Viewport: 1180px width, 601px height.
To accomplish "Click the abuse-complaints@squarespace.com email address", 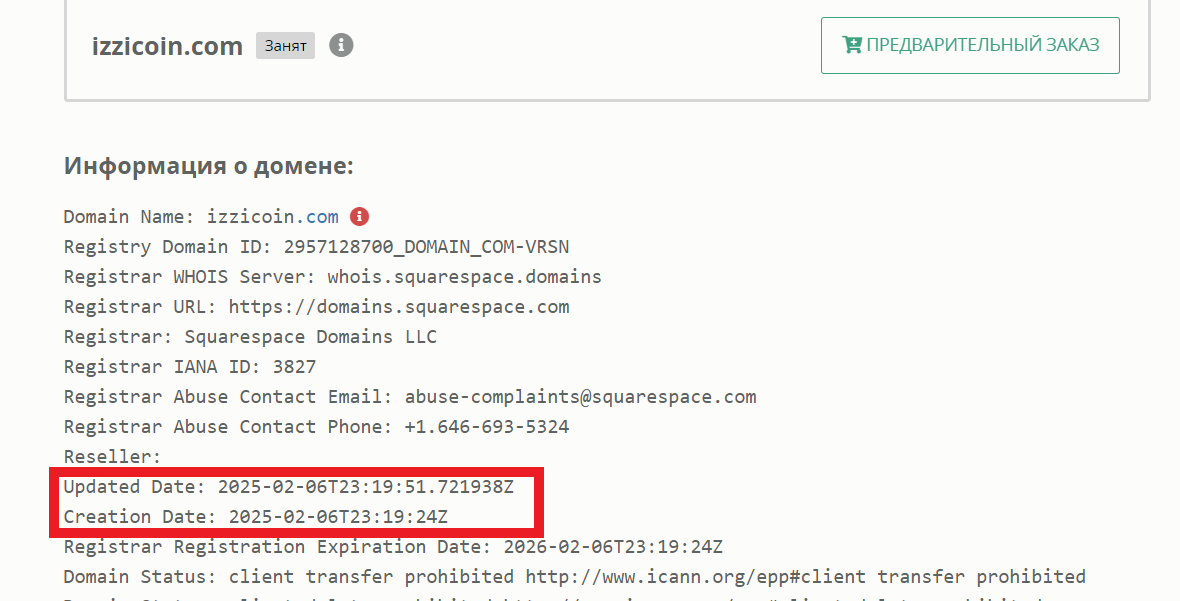I will (580, 397).
